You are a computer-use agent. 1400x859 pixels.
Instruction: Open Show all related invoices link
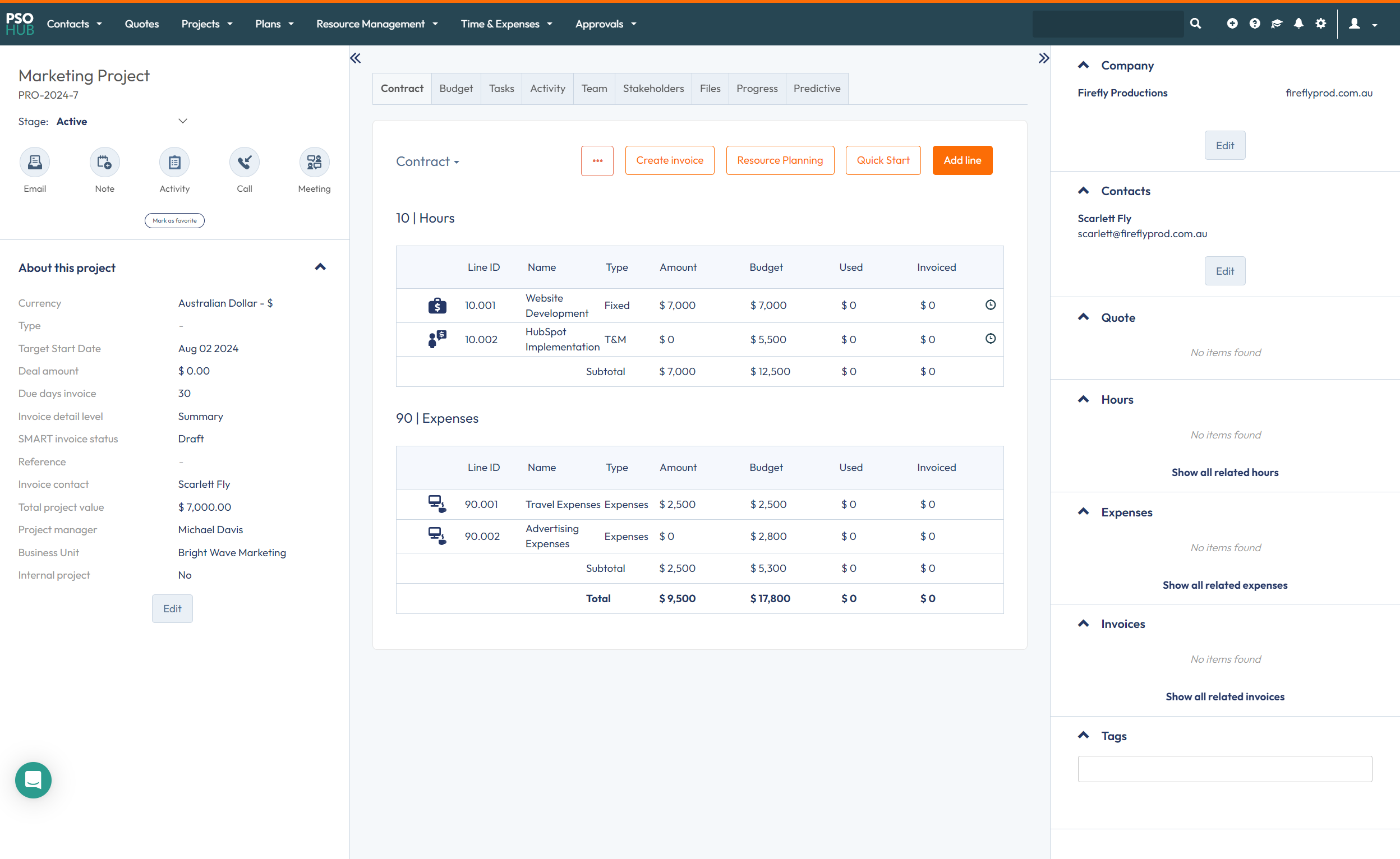tap(1224, 696)
